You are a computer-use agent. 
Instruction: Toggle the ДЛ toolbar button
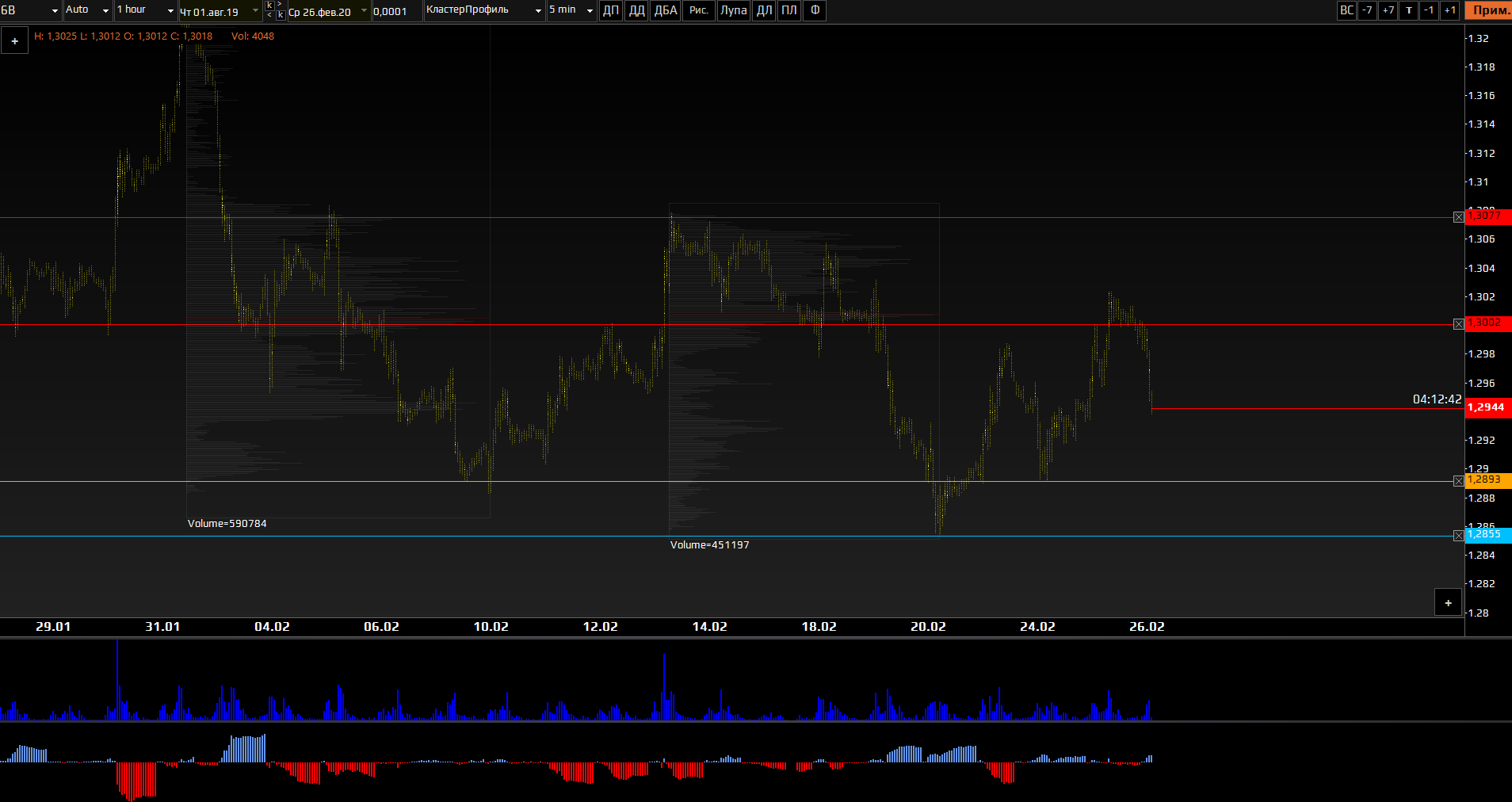764,10
